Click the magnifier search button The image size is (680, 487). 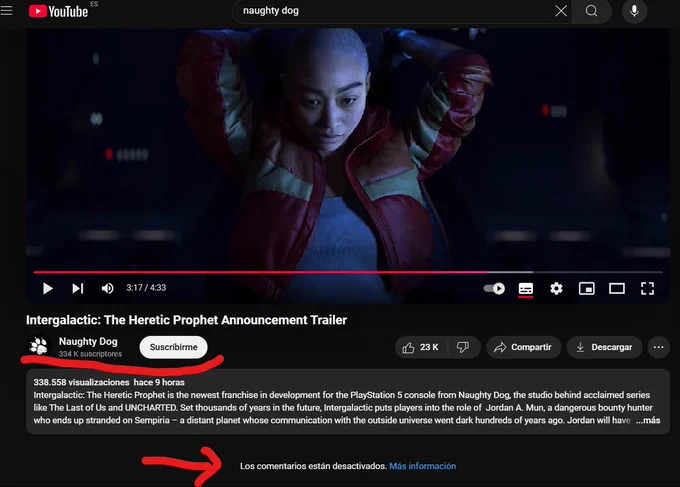click(x=592, y=11)
